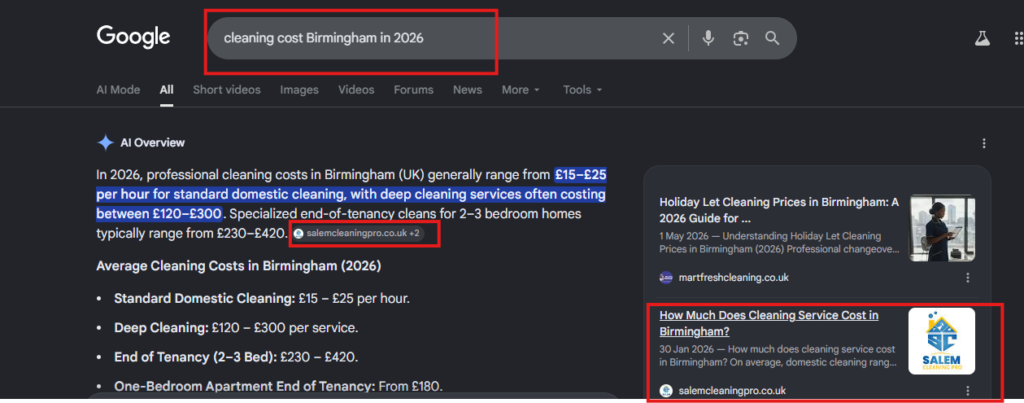Open options for martfreshcleaning.co.uk result
Screen dimensions: 1024x403
point(967,278)
